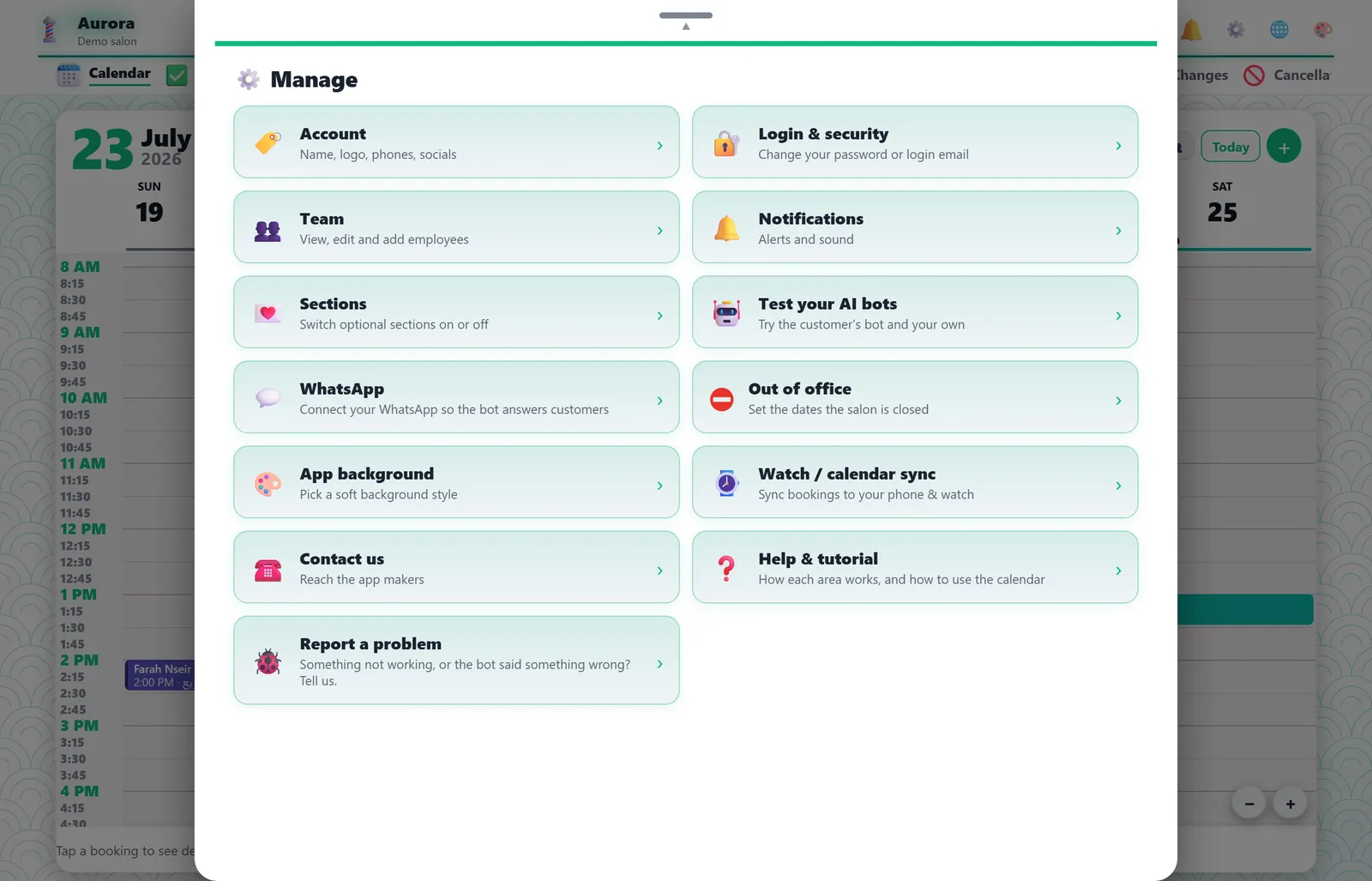Expand the Sections row chevron arrow
Screen dimensions: 1372x881
click(659, 315)
